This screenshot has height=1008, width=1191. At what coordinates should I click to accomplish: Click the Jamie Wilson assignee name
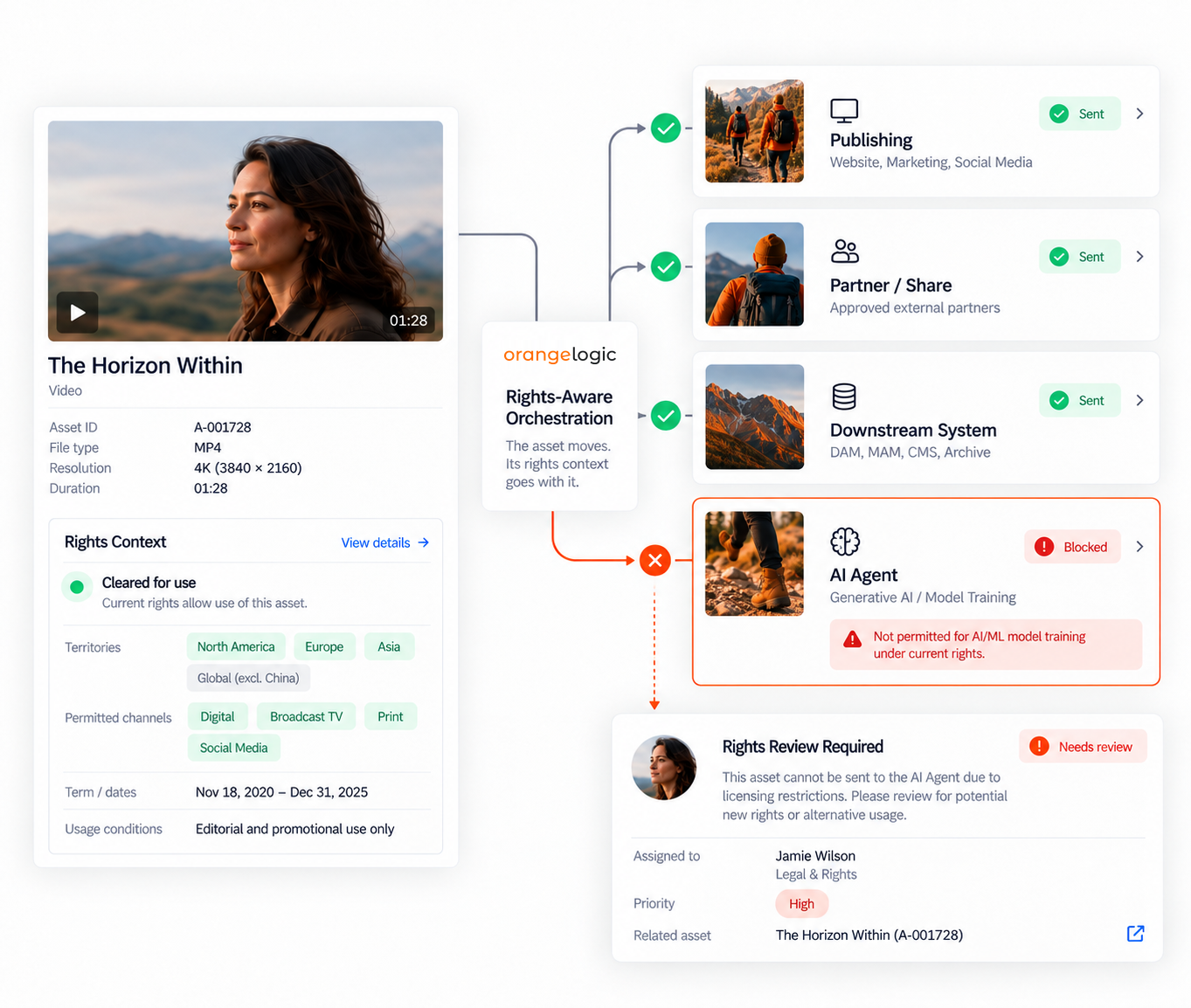tap(815, 856)
